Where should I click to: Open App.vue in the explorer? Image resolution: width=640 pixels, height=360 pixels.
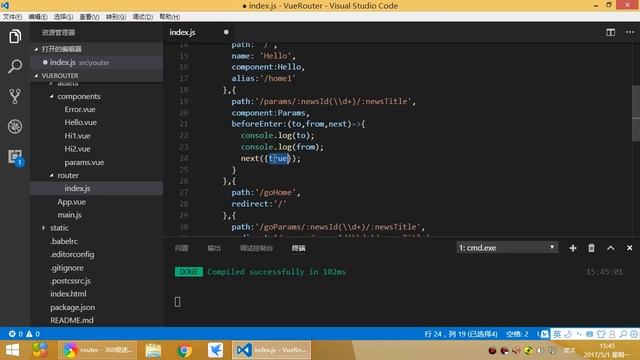click(x=71, y=202)
